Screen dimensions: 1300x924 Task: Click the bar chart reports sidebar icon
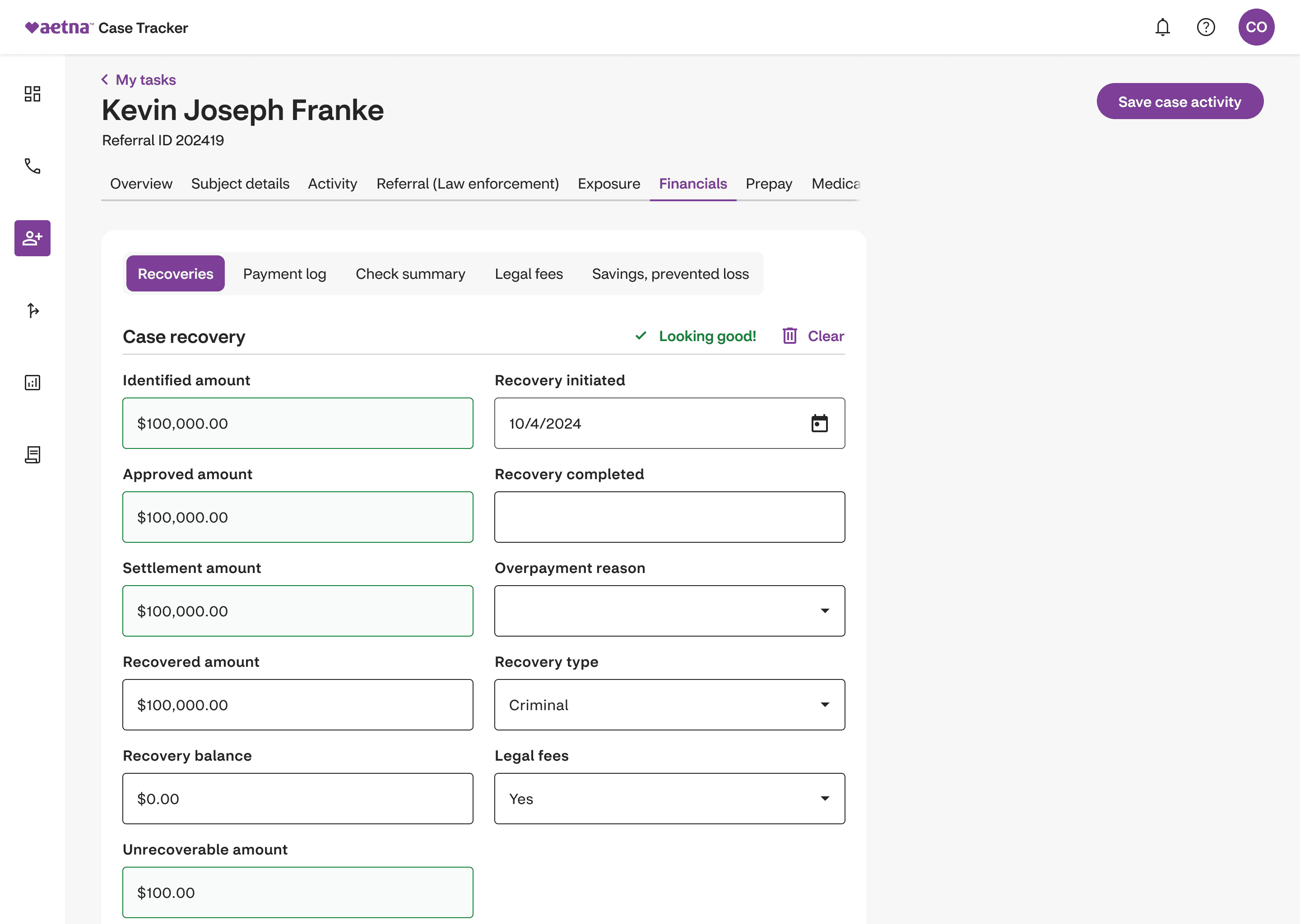32,382
